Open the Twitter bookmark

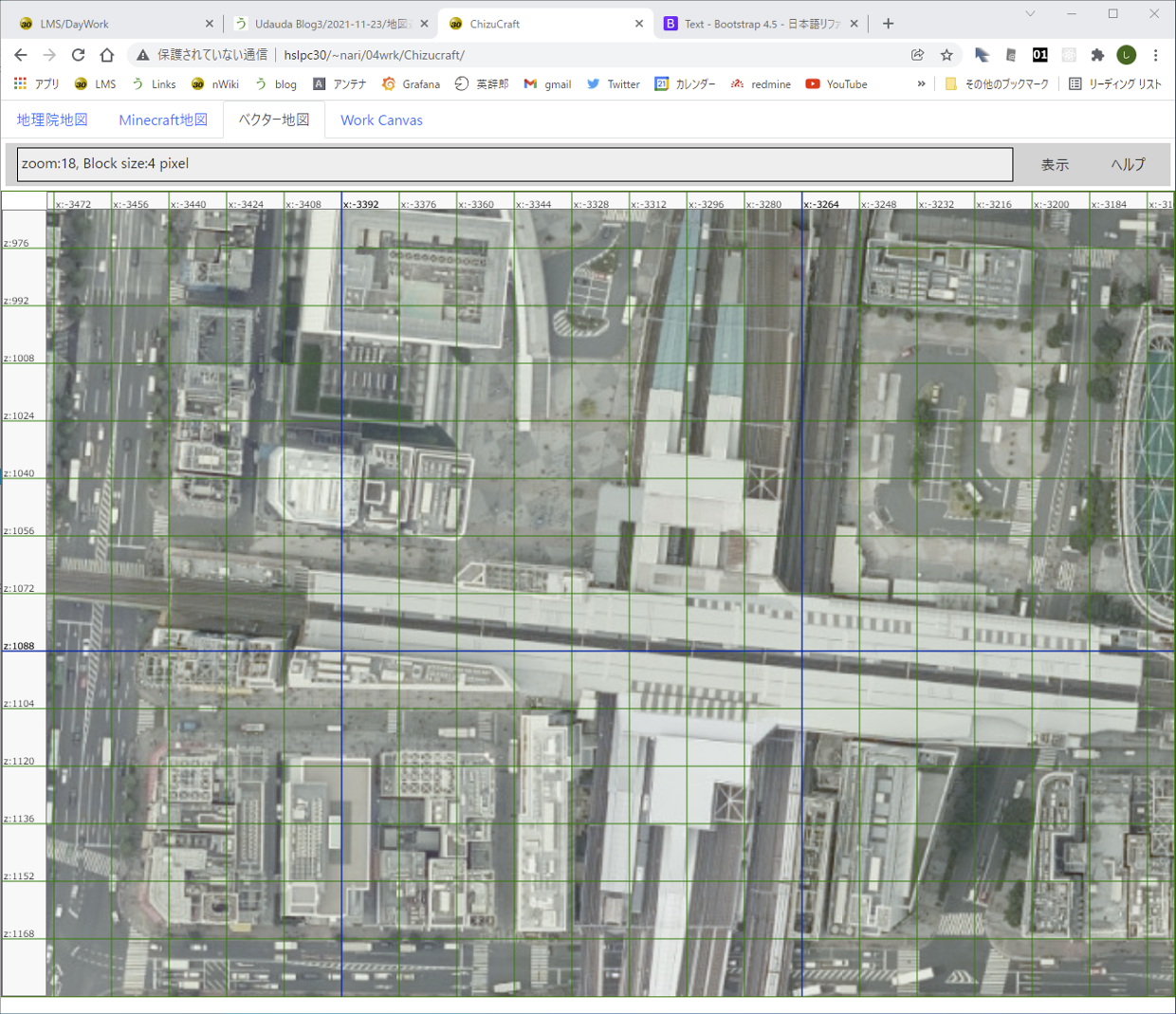(613, 84)
